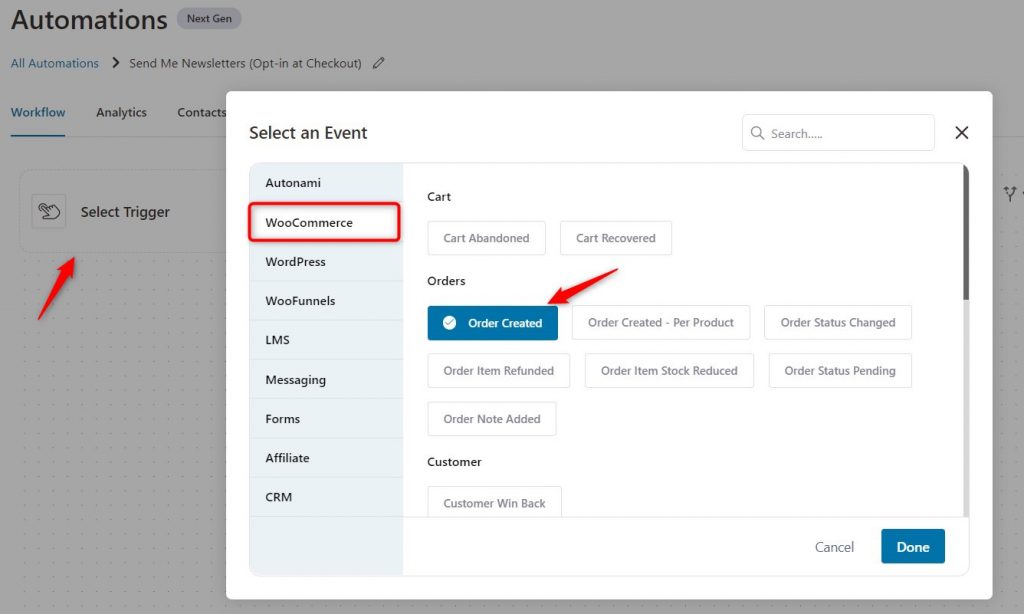Choose Order Note Added event
The width and height of the screenshot is (1024, 614).
point(492,419)
